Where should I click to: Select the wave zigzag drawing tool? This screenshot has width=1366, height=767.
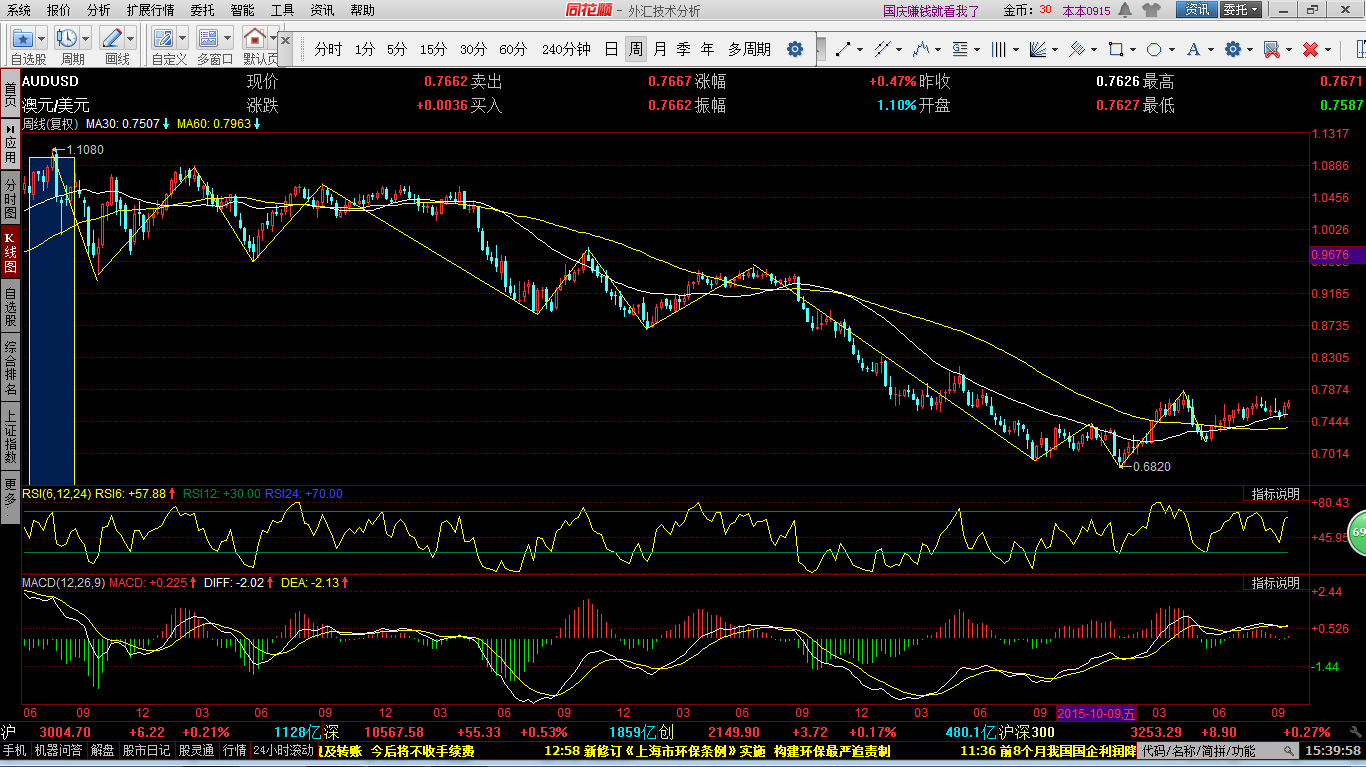[921, 49]
